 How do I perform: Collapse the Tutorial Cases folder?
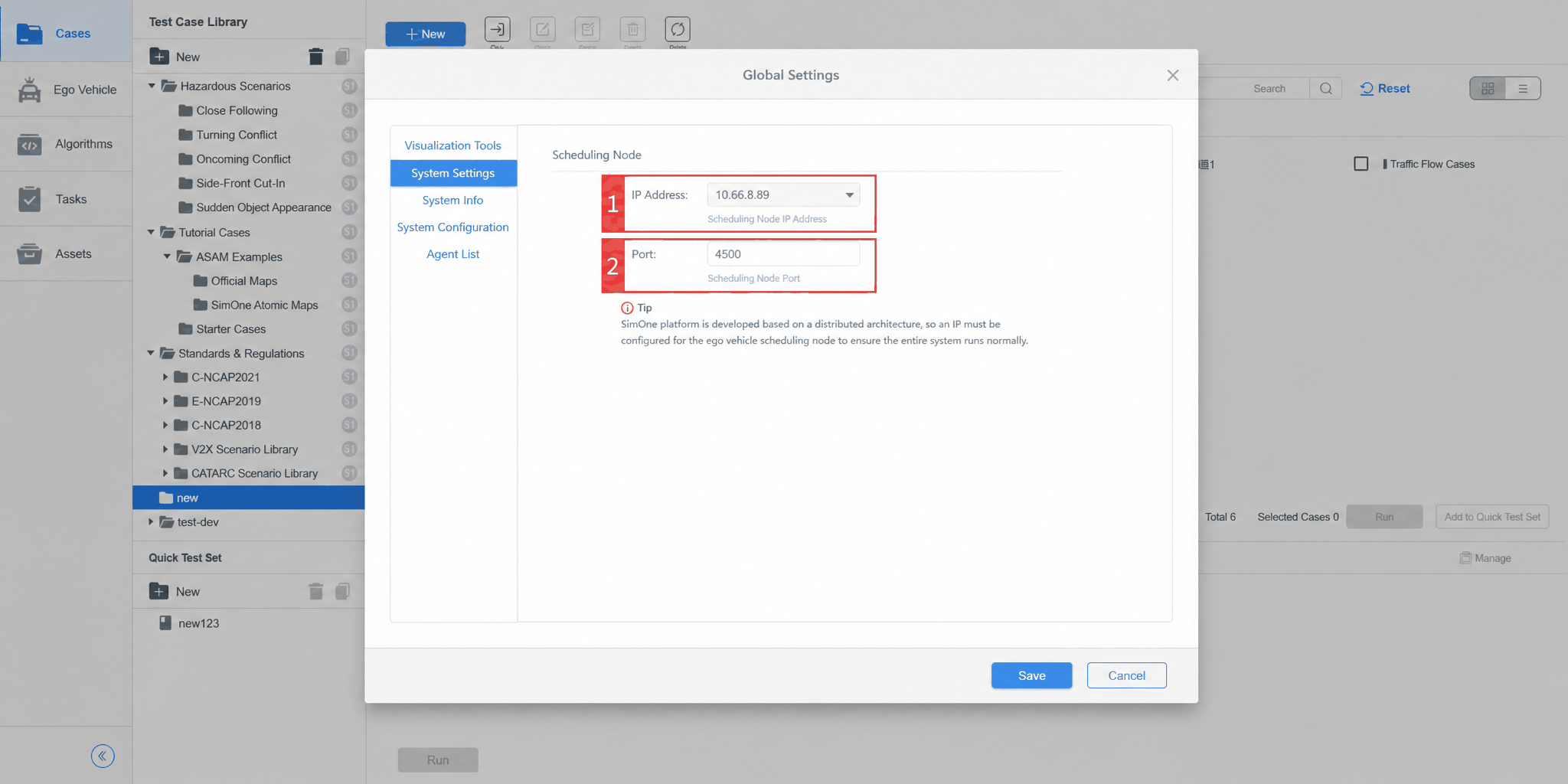click(151, 232)
